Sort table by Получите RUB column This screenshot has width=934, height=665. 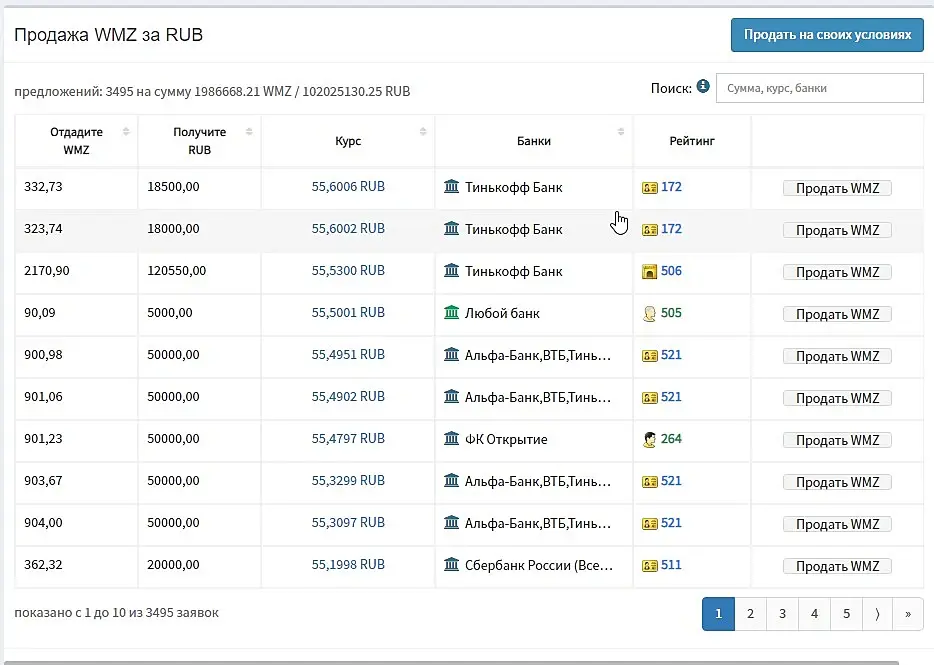pos(200,141)
